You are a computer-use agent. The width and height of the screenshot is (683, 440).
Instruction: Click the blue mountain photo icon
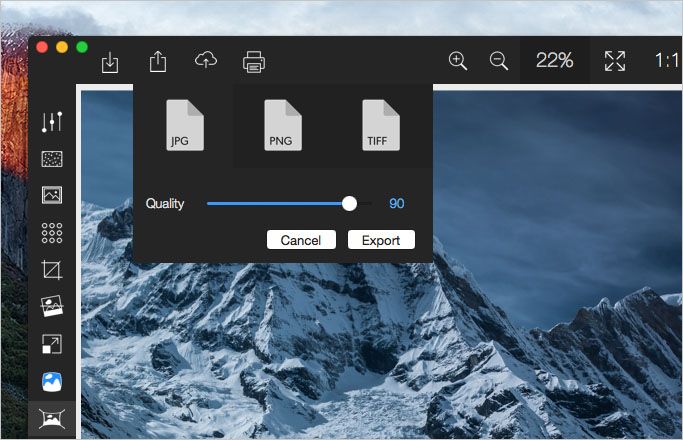point(52,382)
